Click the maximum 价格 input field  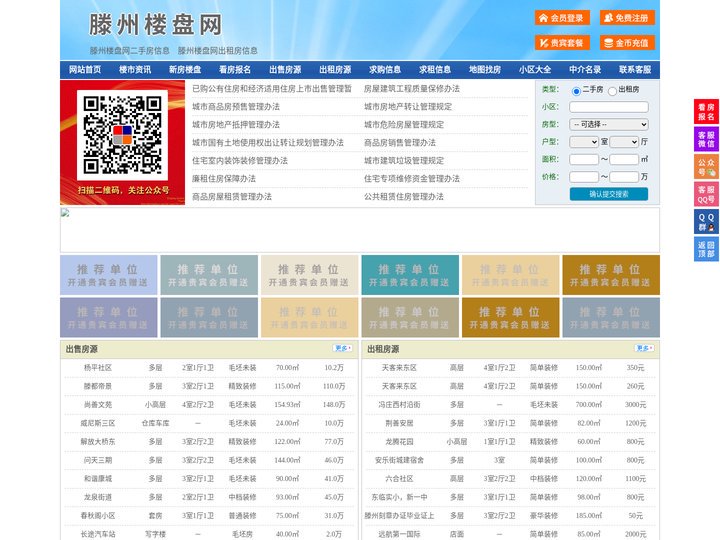624,177
